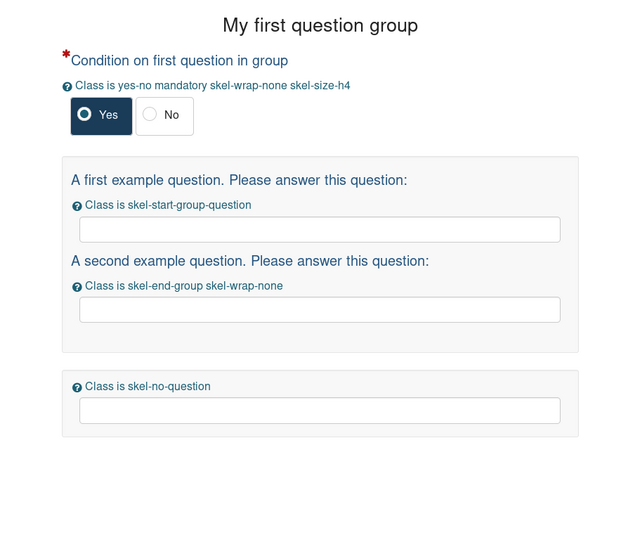Focus the second example question input field

point(320,310)
